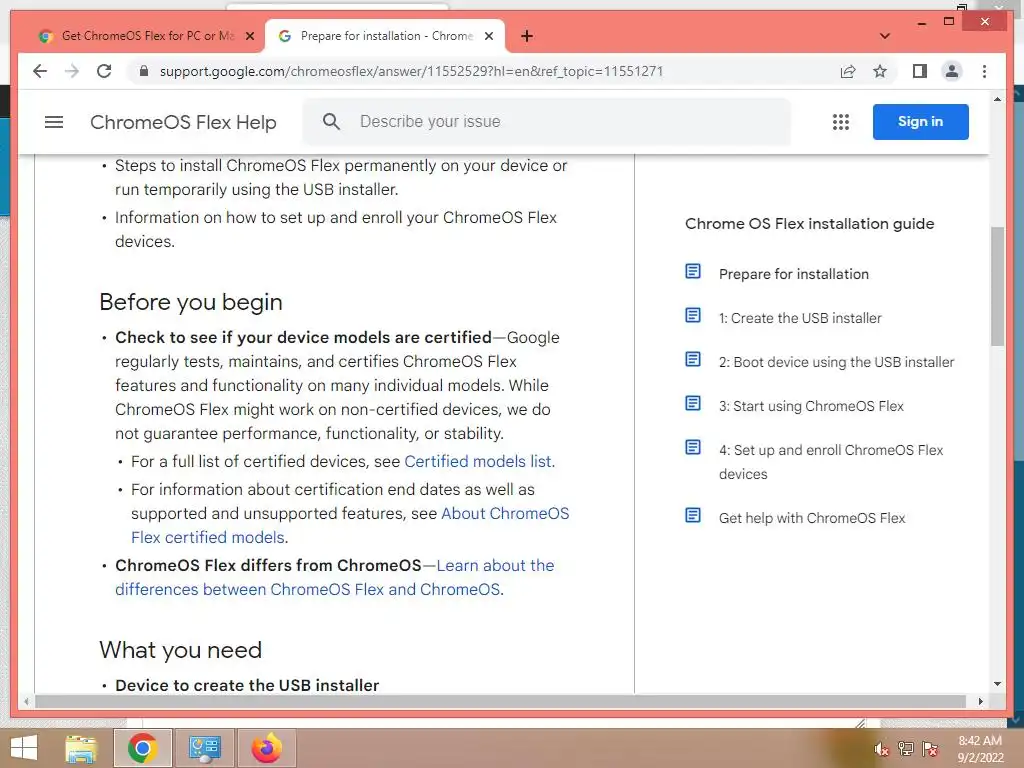Click the search magnifier icon
1024x768 pixels.
[x=331, y=121]
